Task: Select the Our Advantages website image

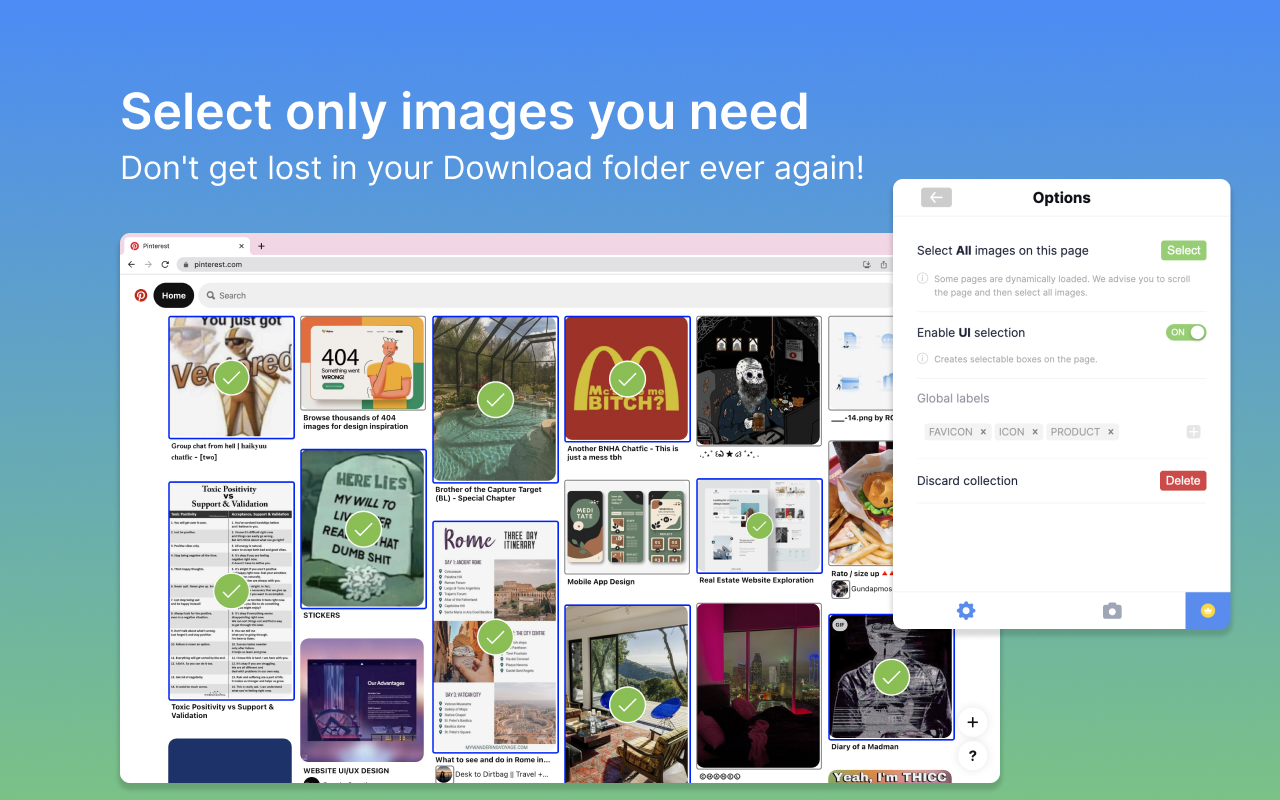Action: tap(362, 700)
